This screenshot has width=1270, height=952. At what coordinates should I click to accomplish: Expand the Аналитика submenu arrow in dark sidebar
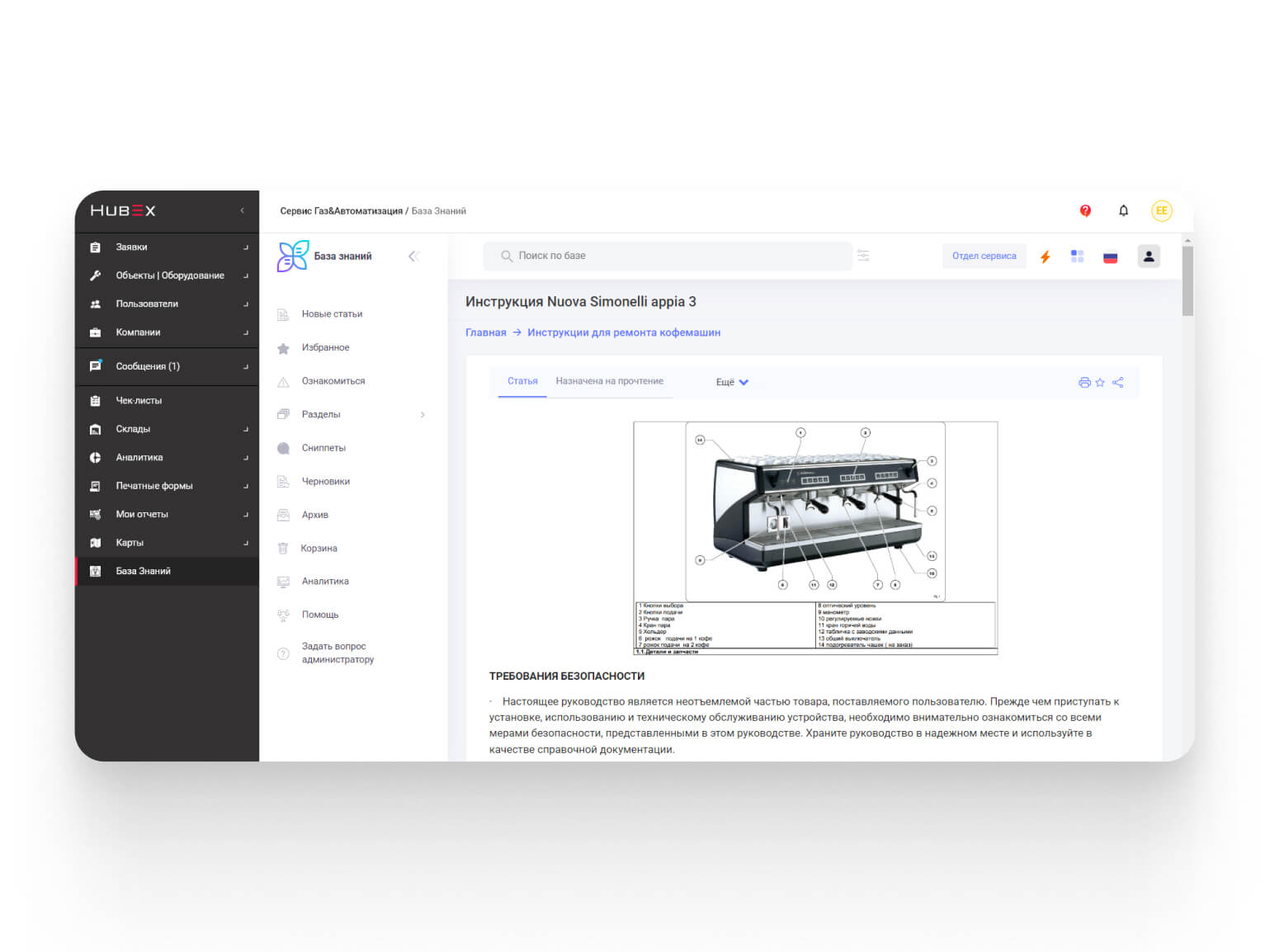tap(245, 458)
